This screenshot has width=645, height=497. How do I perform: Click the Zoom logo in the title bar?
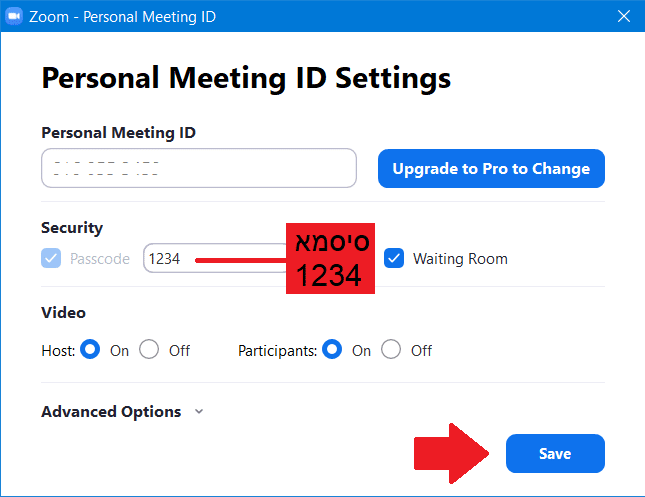click(14, 17)
